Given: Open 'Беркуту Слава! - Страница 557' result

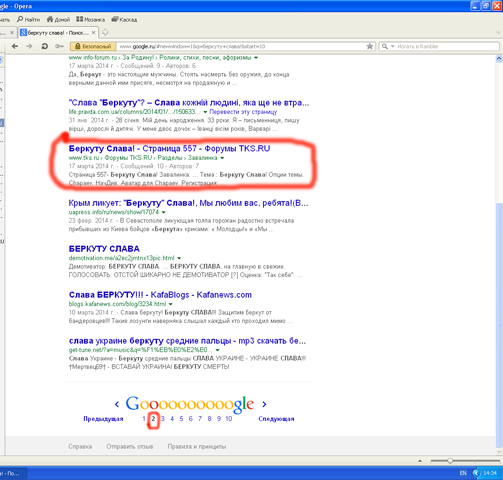Looking at the screenshot, I should tap(169, 148).
